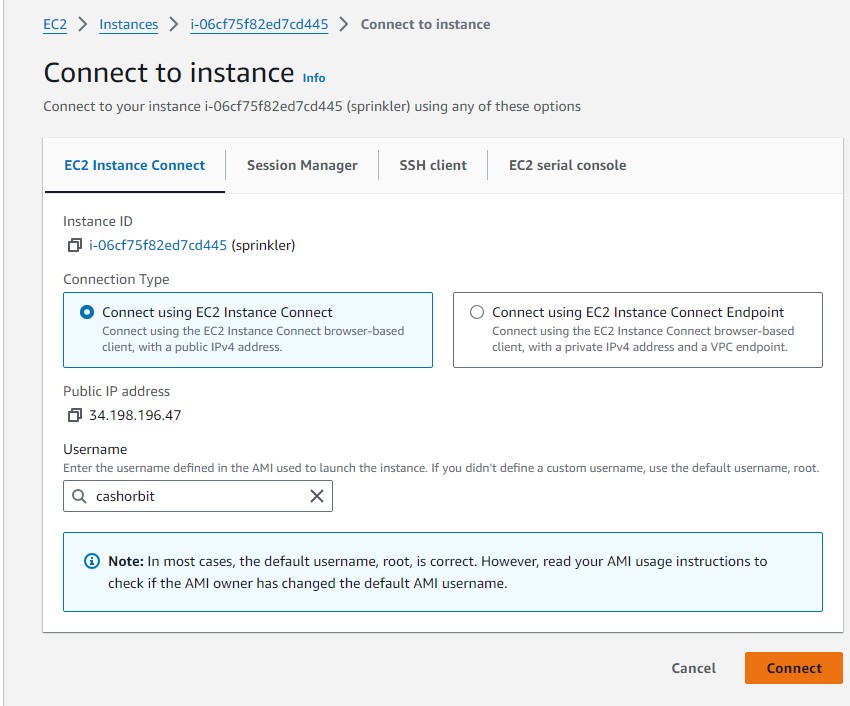Click the Connect to instance page heading
850x706 pixels.
[x=169, y=73]
